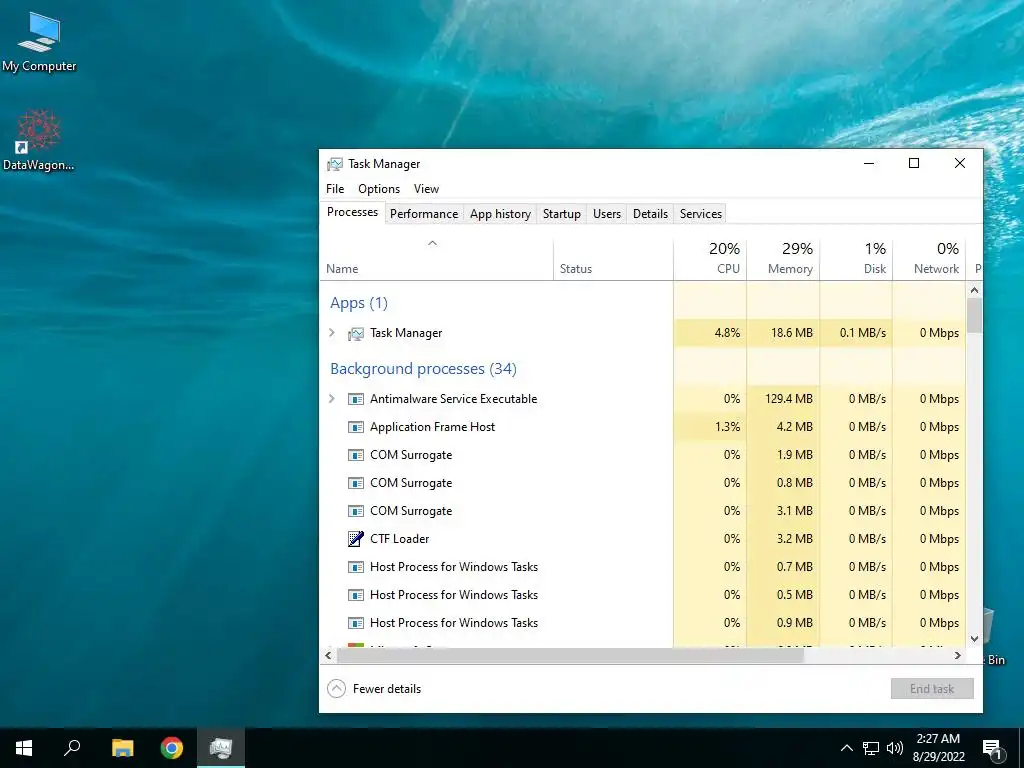Collapse to Fewer details
Image resolution: width=1024 pixels, height=768 pixels.
point(374,689)
